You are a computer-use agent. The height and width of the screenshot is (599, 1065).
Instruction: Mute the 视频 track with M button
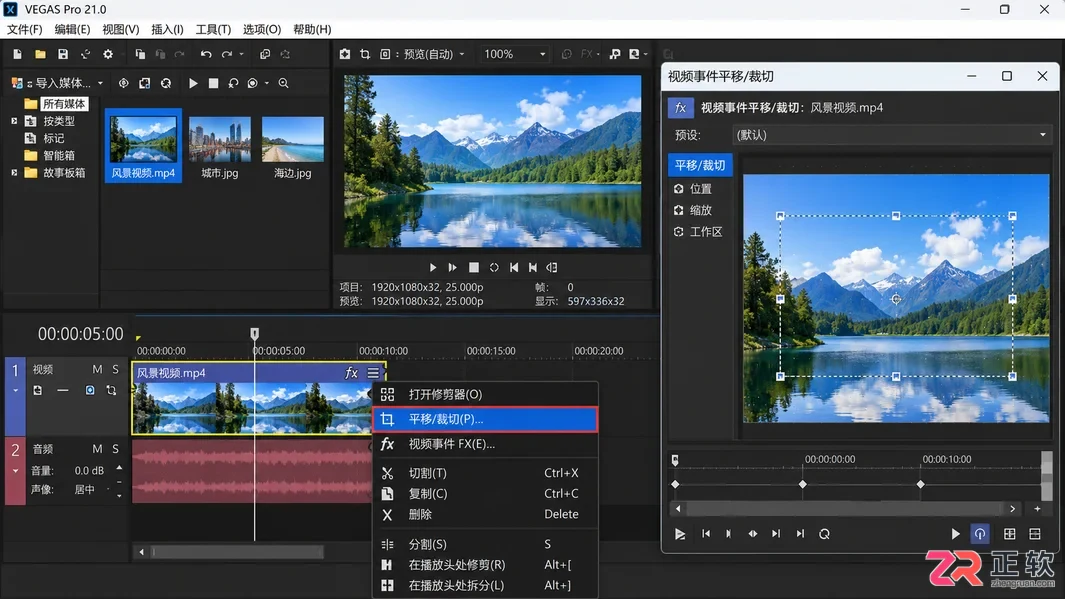[97, 369]
